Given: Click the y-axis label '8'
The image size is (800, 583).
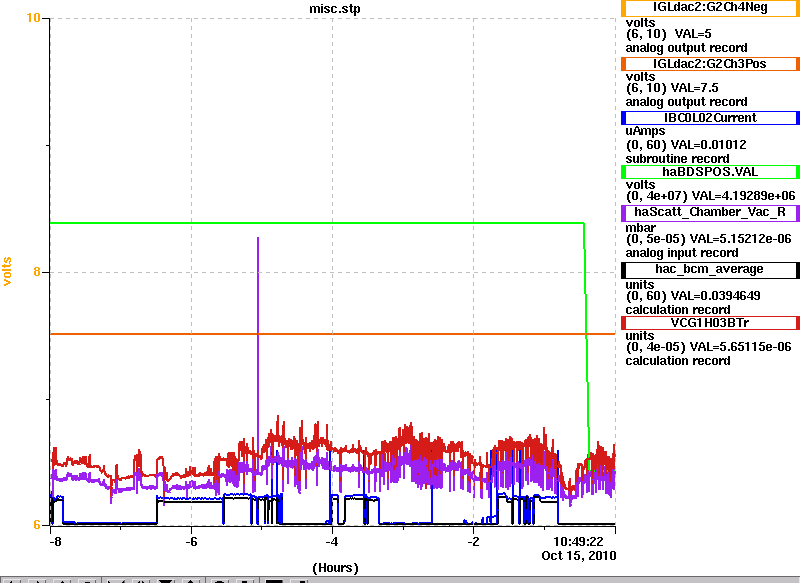Looking at the screenshot, I should click(x=37, y=271).
